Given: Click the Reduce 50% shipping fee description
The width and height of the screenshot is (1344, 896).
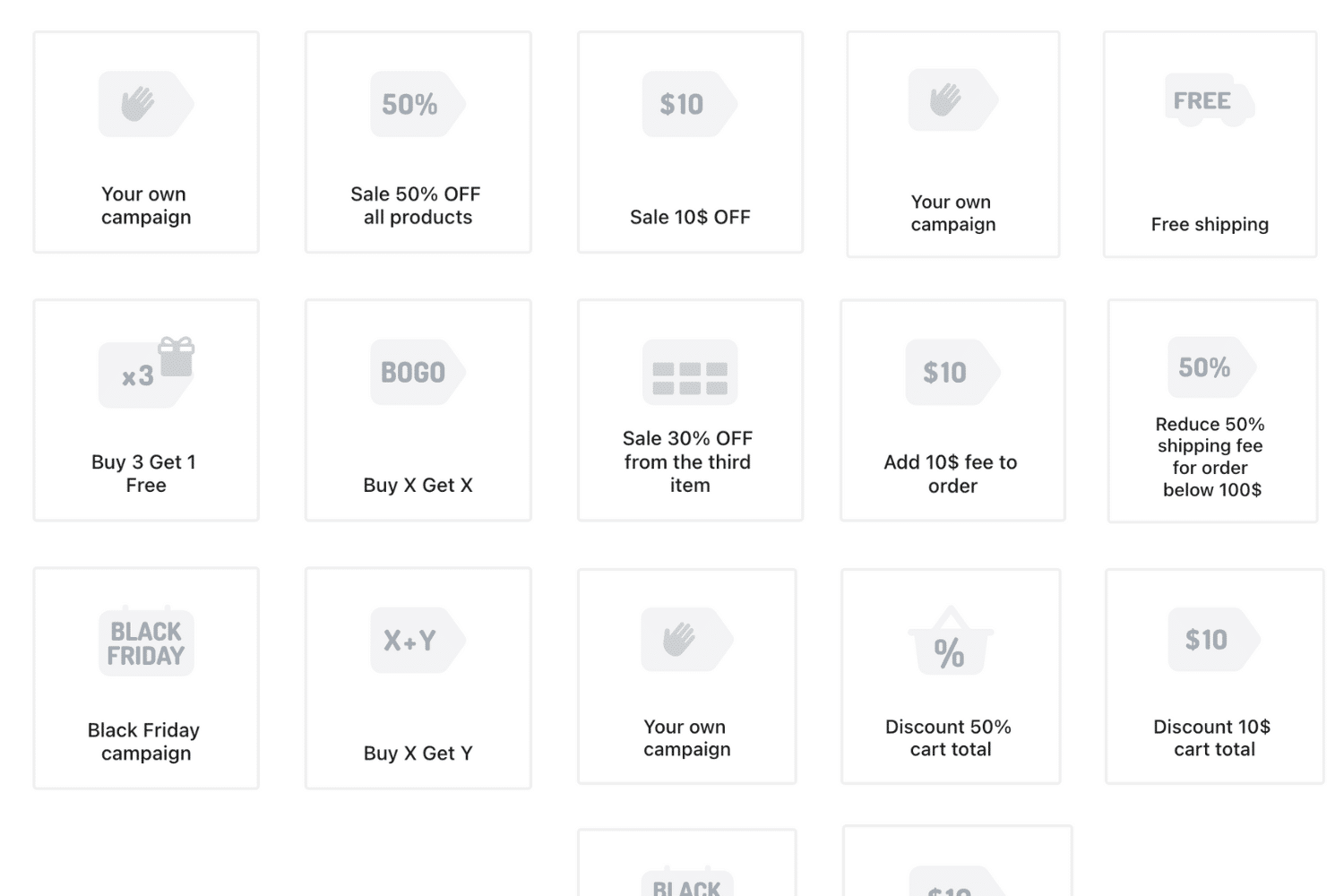Looking at the screenshot, I should [1210, 457].
